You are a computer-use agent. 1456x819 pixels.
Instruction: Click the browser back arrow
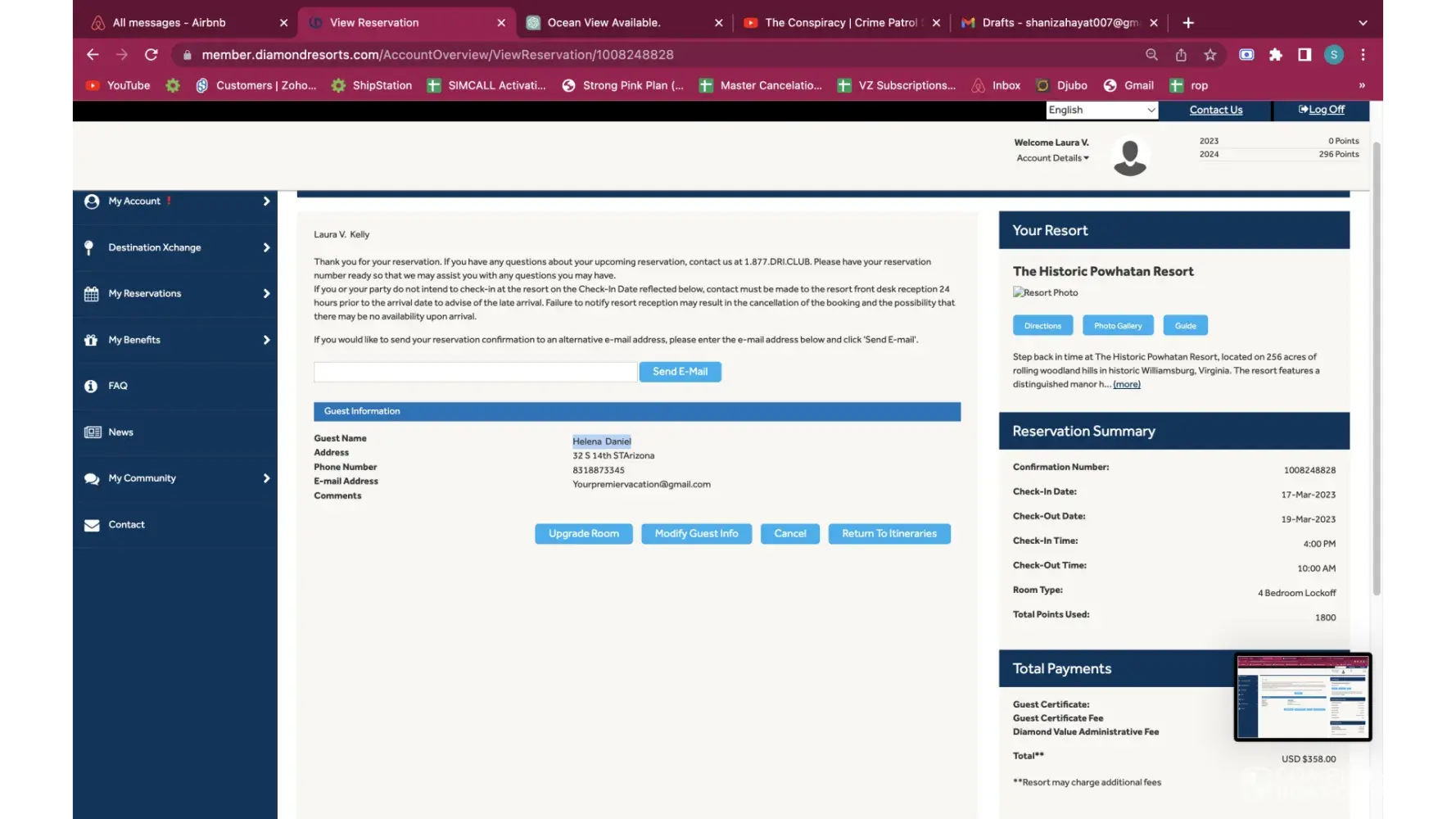93,55
